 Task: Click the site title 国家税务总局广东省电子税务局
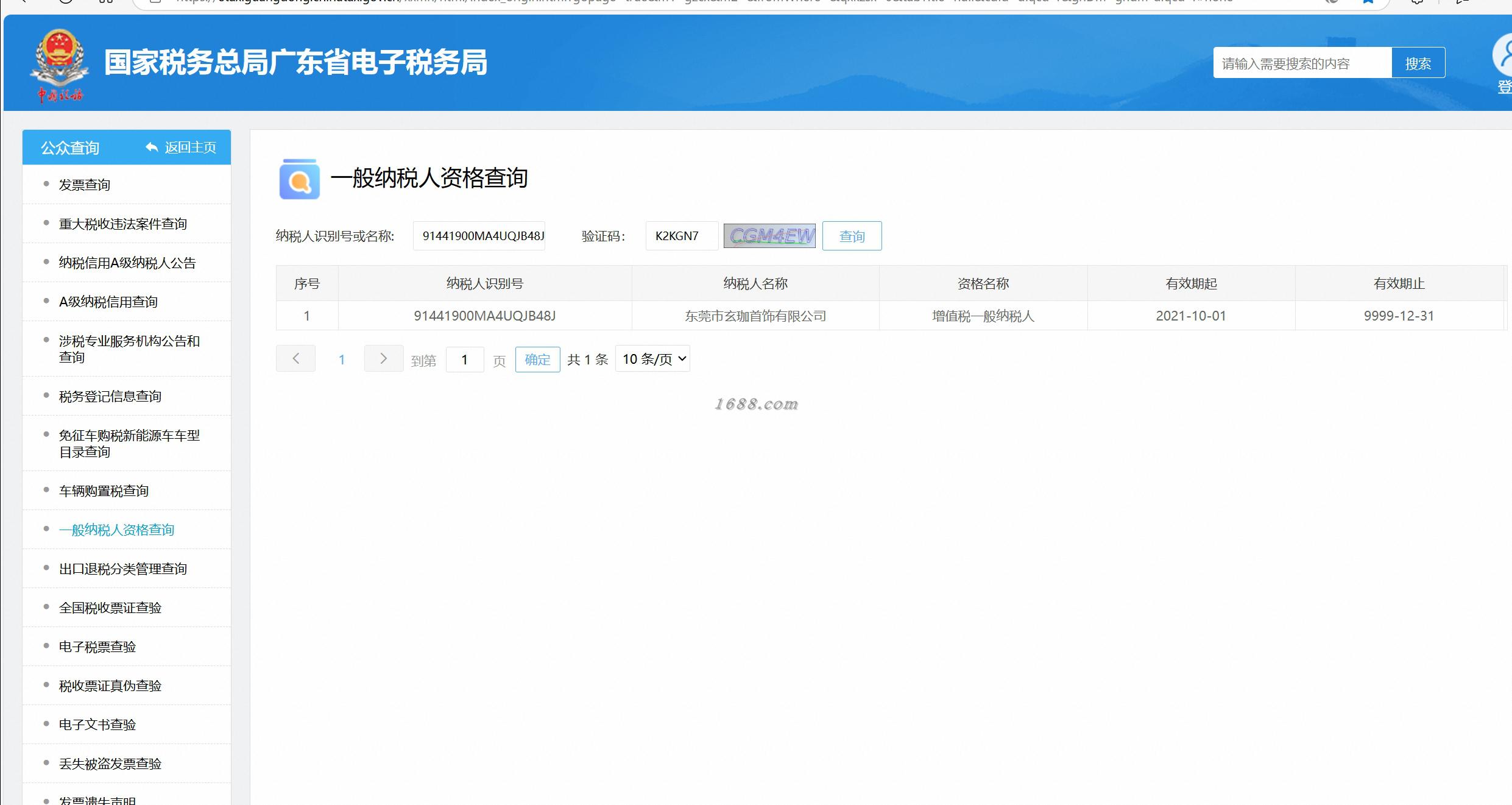[x=295, y=63]
